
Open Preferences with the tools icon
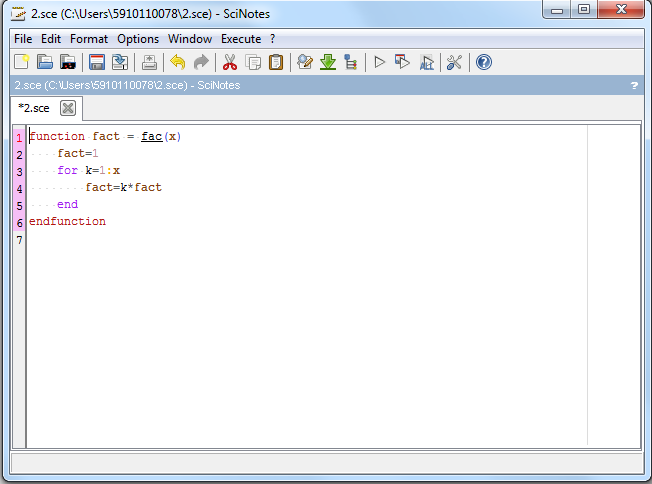point(454,62)
